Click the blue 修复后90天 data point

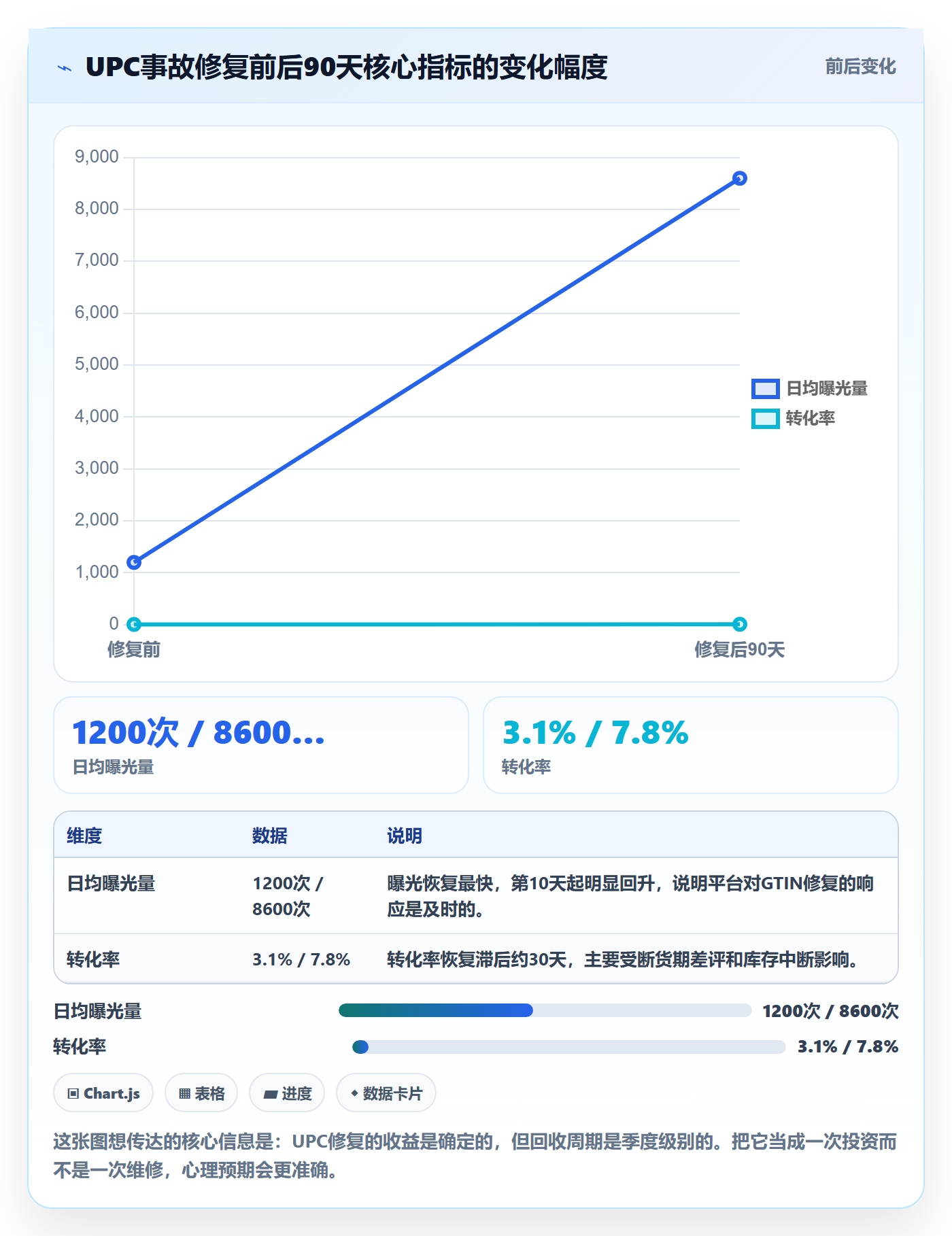point(740,178)
